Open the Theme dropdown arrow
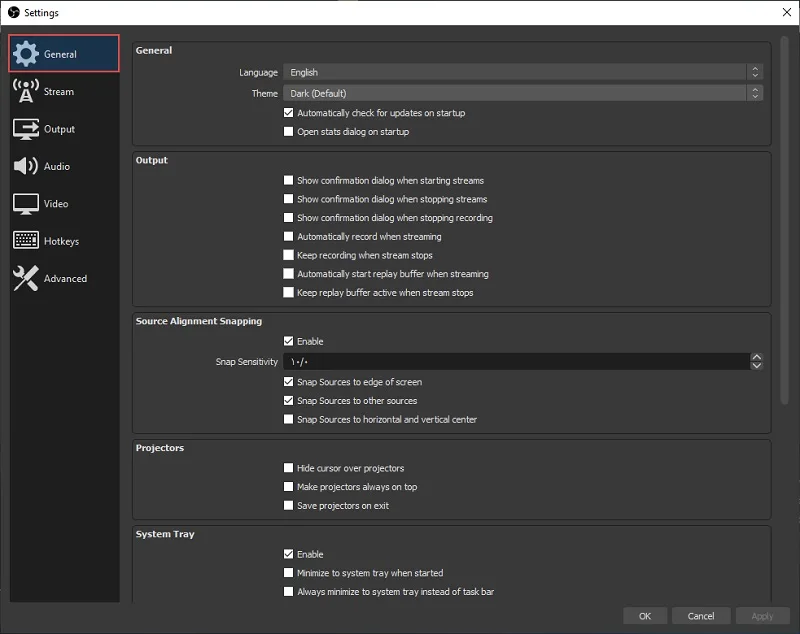This screenshot has height=634, width=800. pyautogui.click(x=755, y=93)
